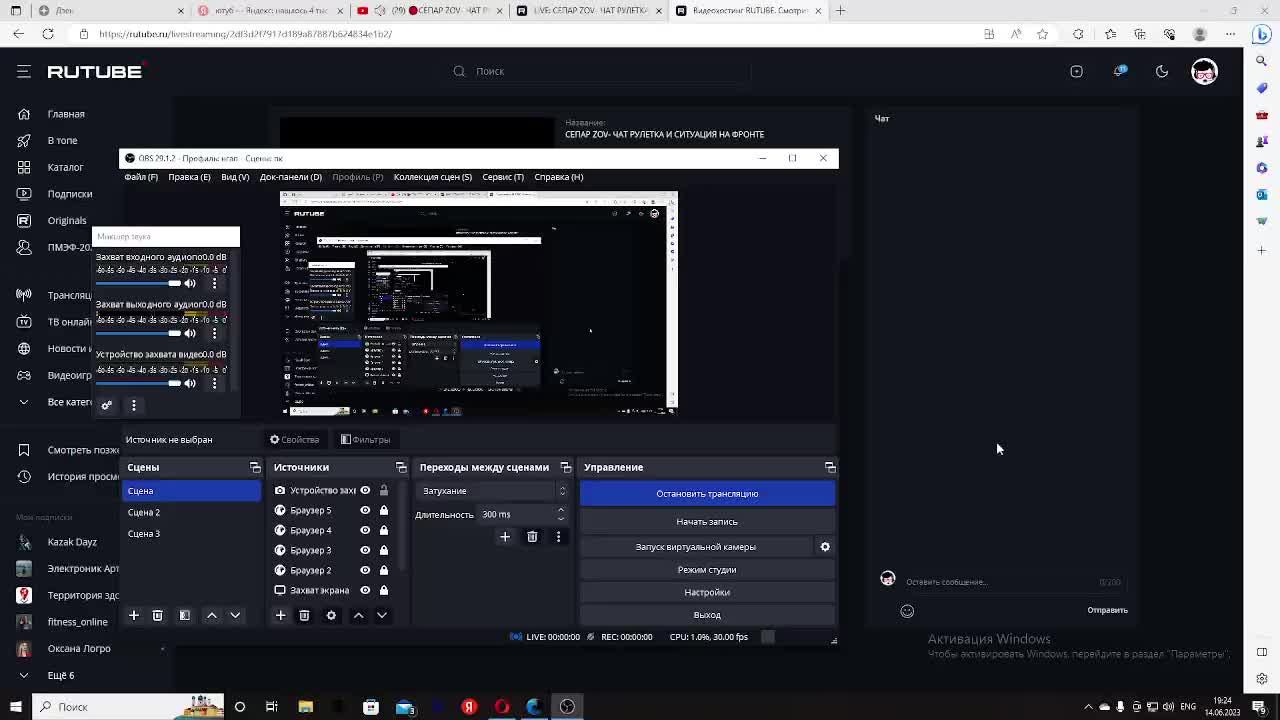Switch RUTUBE dark mode with the moon icon

click(x=1162, y=71)
